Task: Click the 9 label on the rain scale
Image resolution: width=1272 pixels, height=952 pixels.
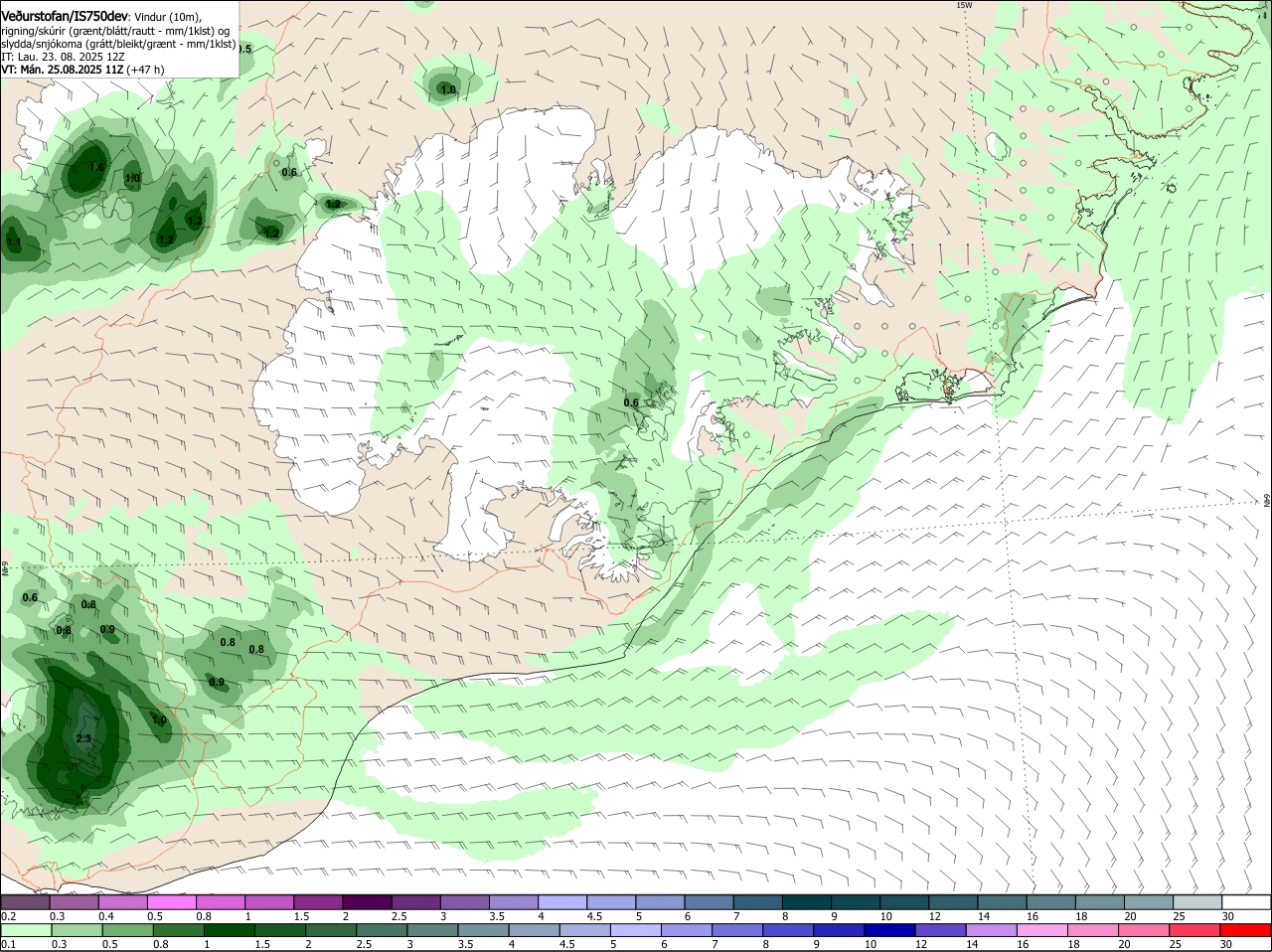Action: [x=817, y=944]
